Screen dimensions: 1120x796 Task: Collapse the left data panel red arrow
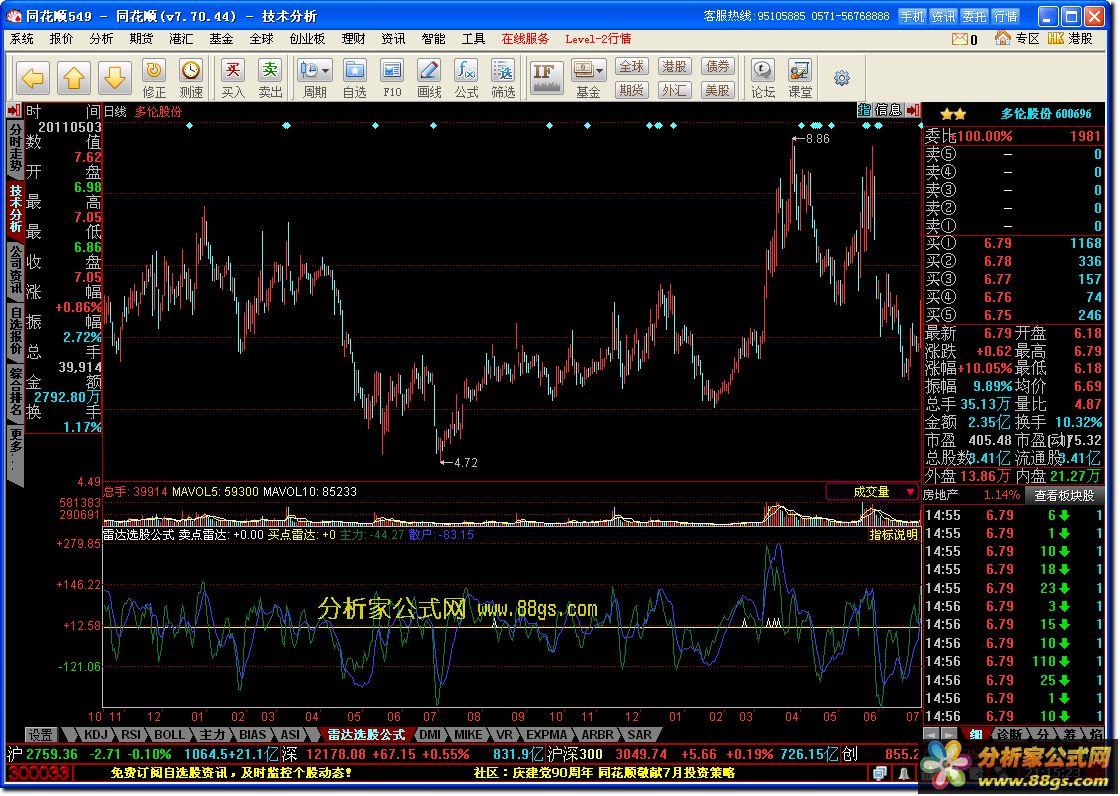(x=14, y=111)
